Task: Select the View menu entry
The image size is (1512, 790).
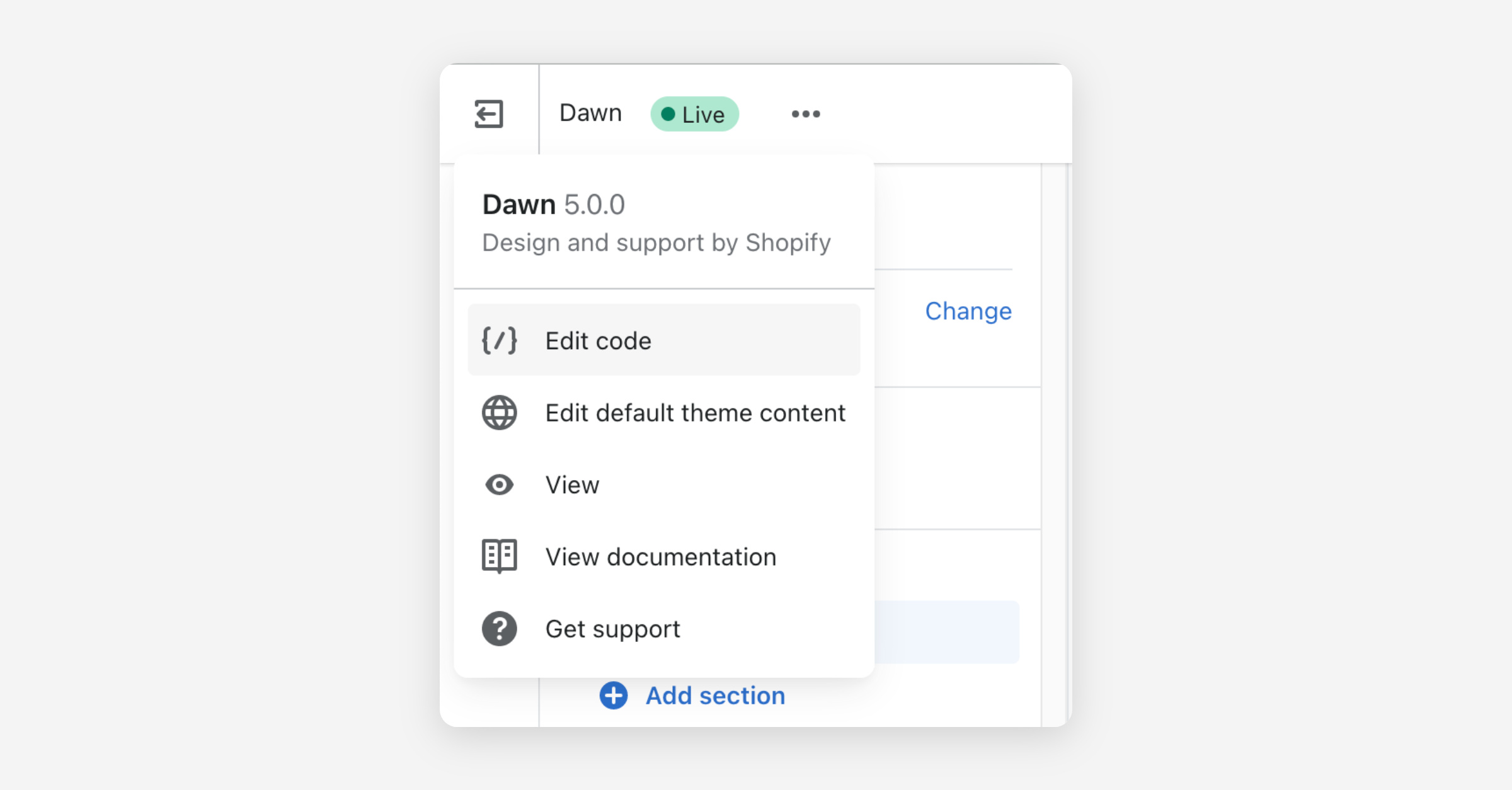Action: tap(572, 485)
